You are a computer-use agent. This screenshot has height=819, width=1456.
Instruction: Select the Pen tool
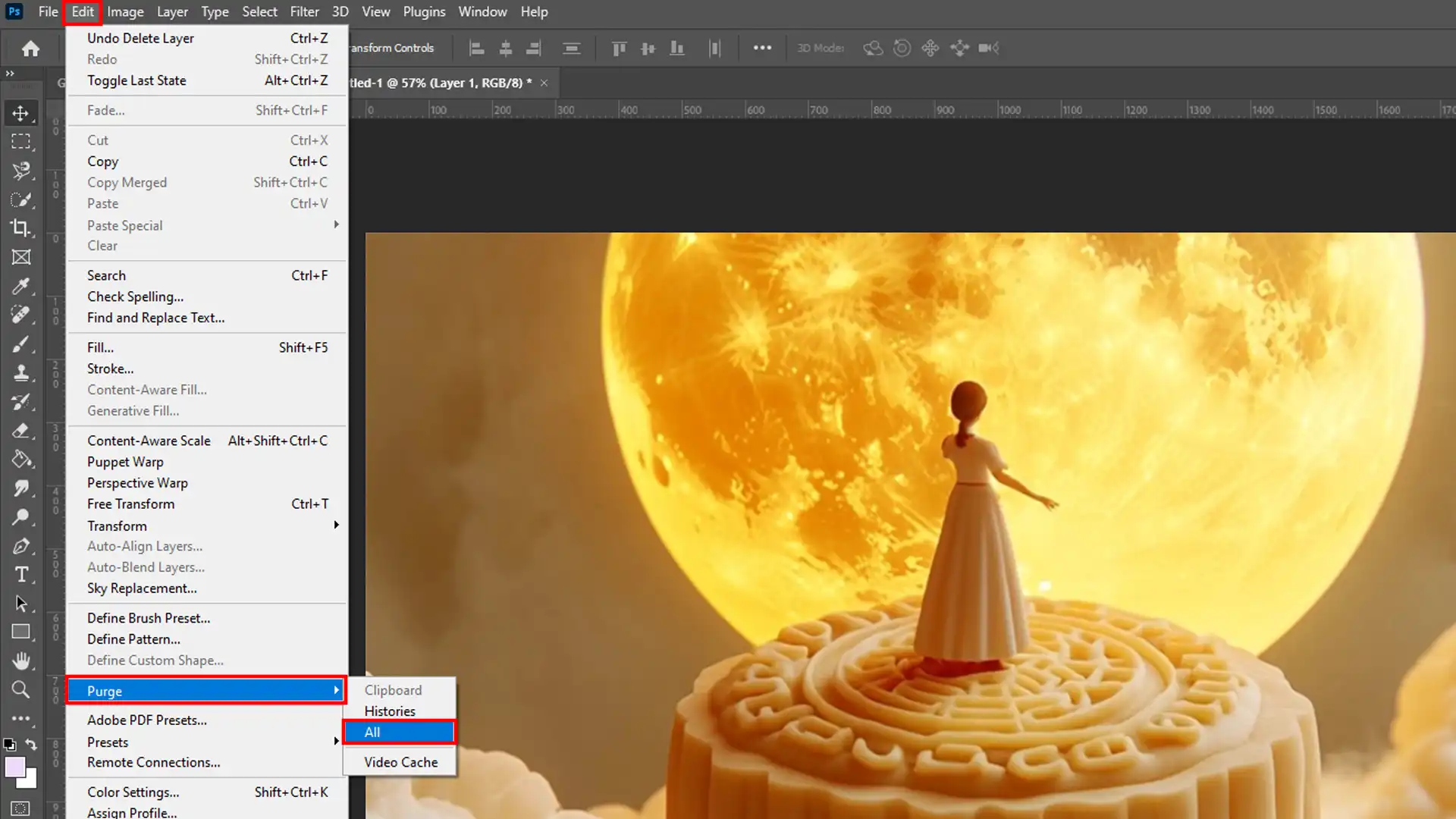click(20, 546)
